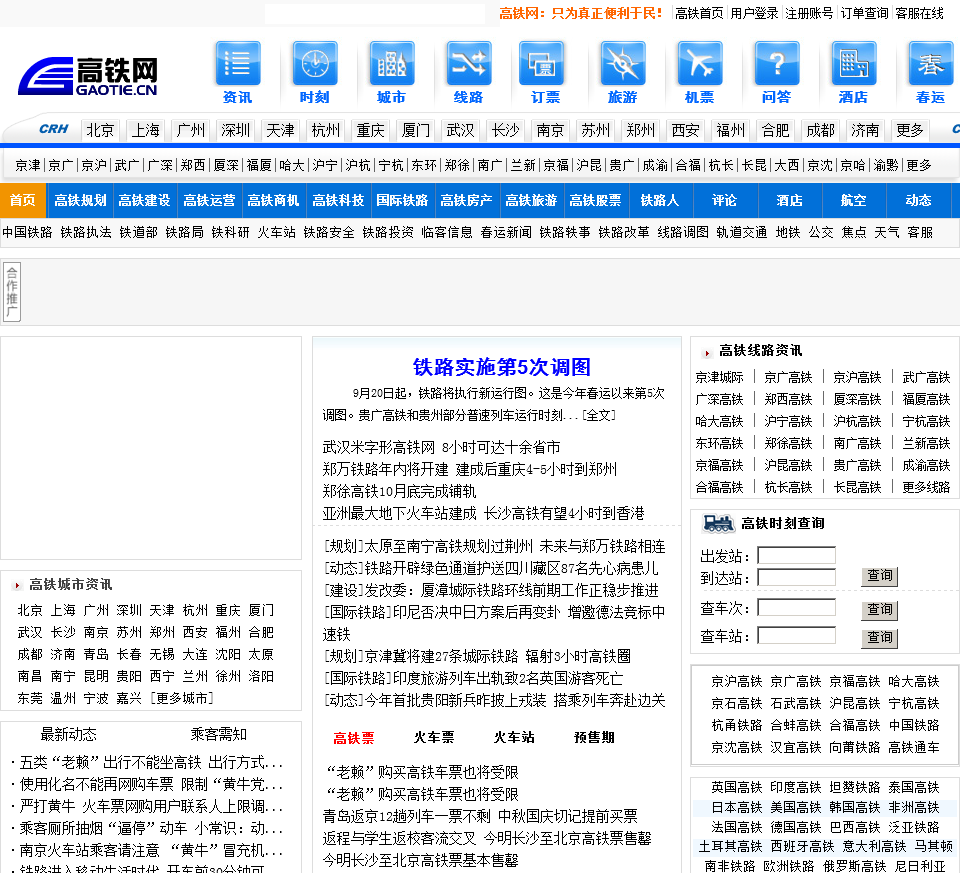Open 日本高铁 link
Viewport: 960px width, 873px height.
(737, 807)
